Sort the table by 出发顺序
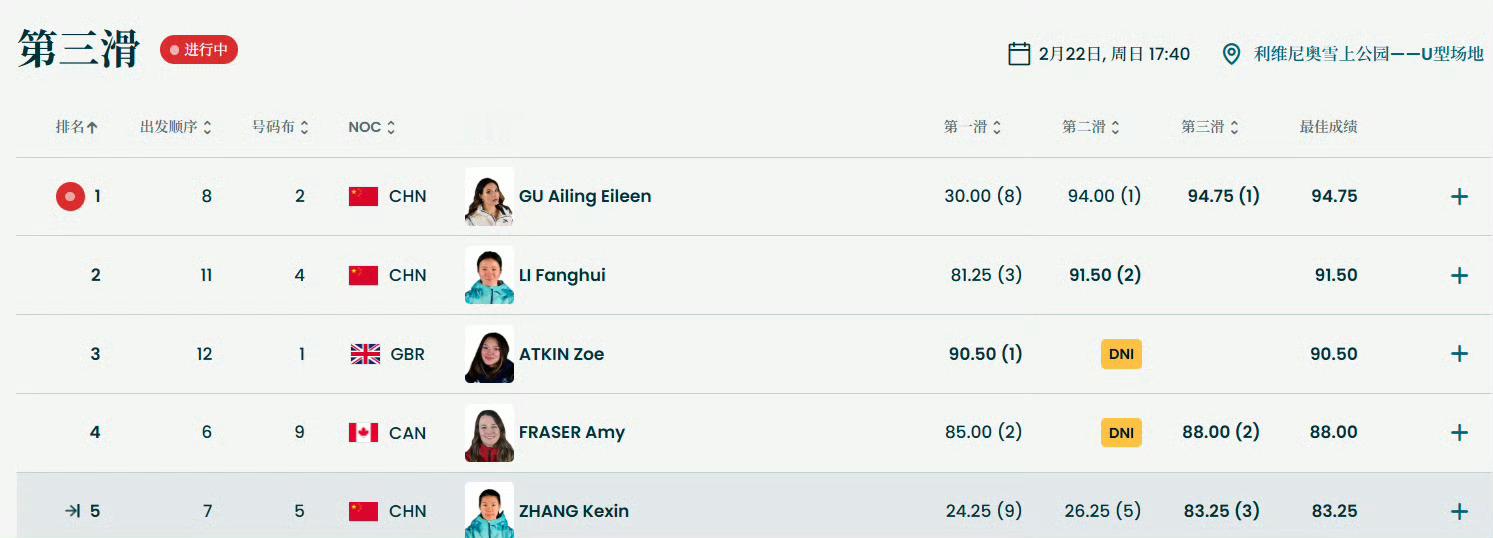The height and width of the screenshot is (538, 1493). click(176, 127)
